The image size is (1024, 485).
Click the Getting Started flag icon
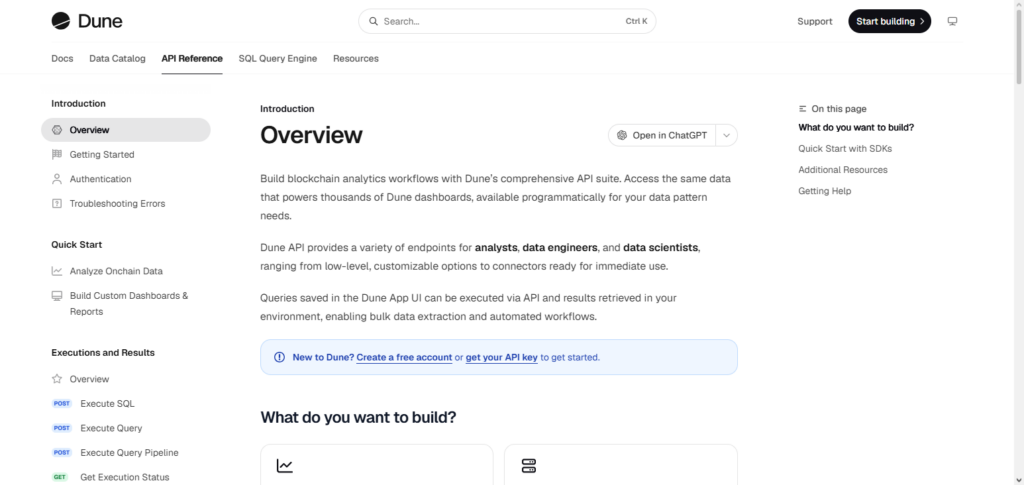57,155
